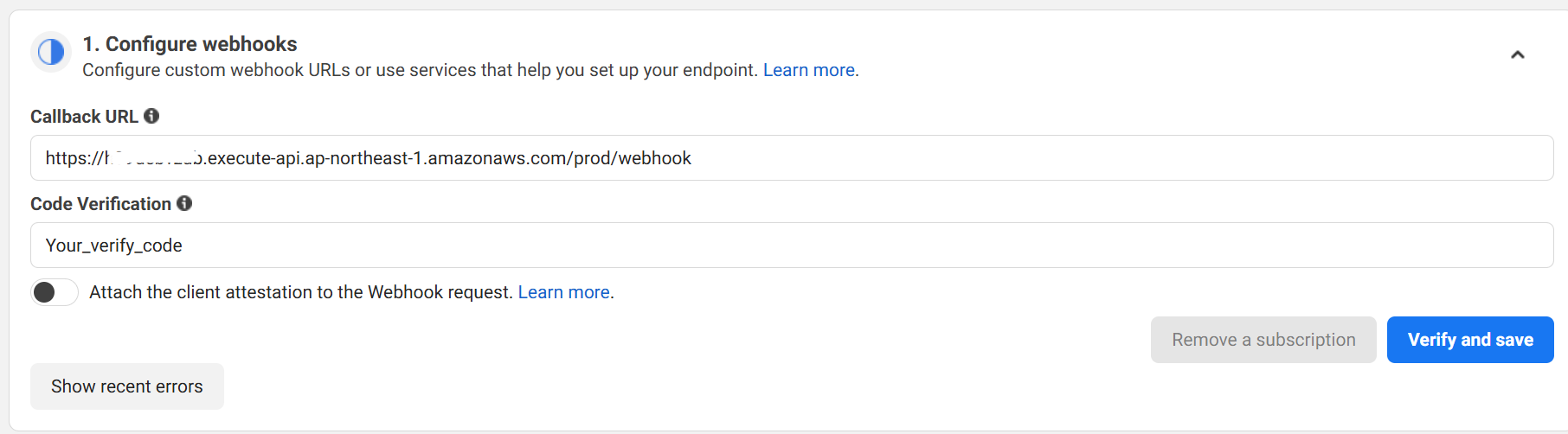Open Learn more link about webhook endpoints
Screen dimensions: 1568x434
[808, 70]
